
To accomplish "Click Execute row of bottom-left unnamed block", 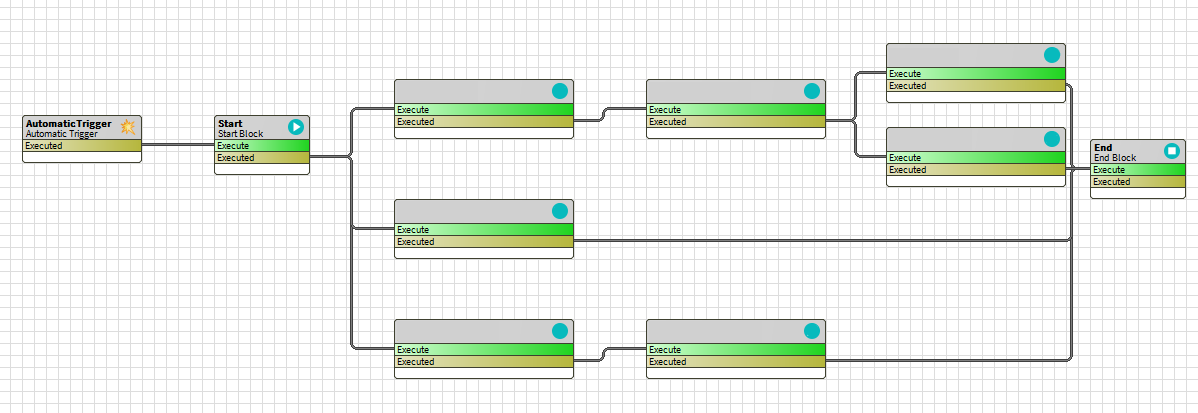I will click(x=483, y=350).
